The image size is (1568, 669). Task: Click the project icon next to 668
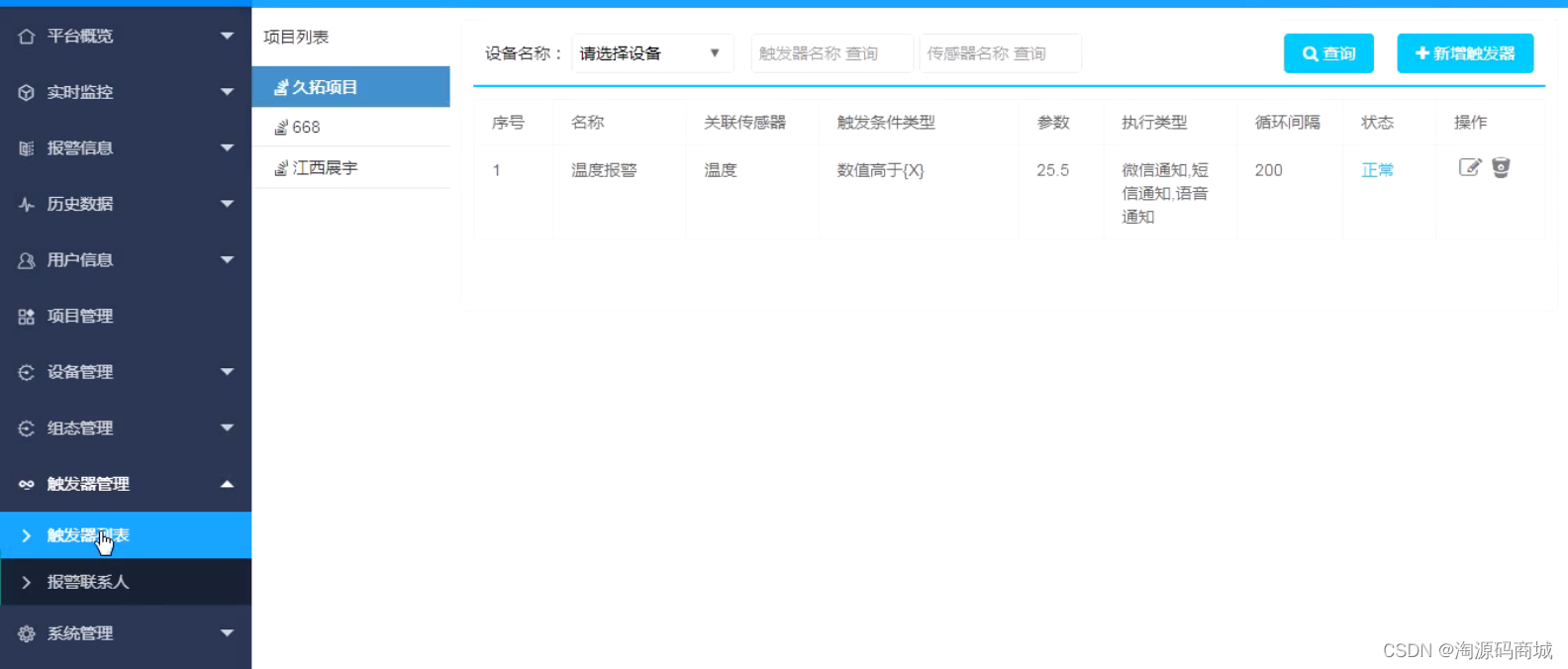point(281,127)
